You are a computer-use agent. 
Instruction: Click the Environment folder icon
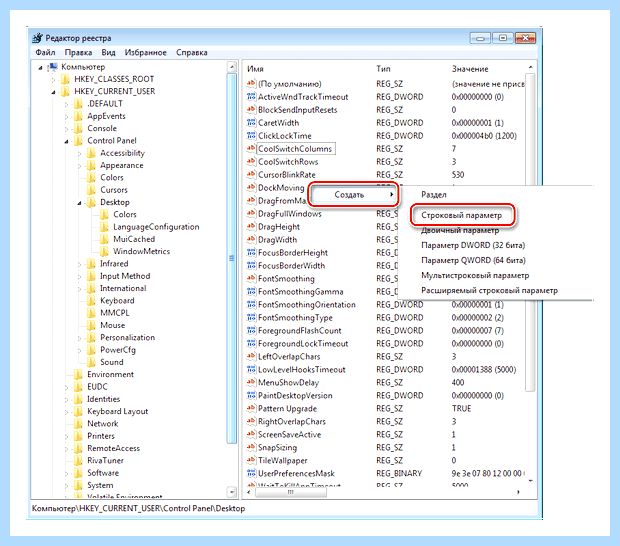78,374
